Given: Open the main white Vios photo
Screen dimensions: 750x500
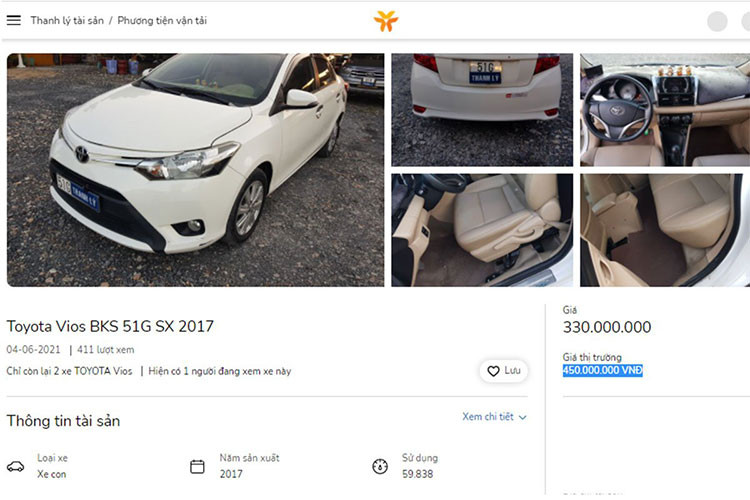Looking at the screenshot, I should [195, 170].
